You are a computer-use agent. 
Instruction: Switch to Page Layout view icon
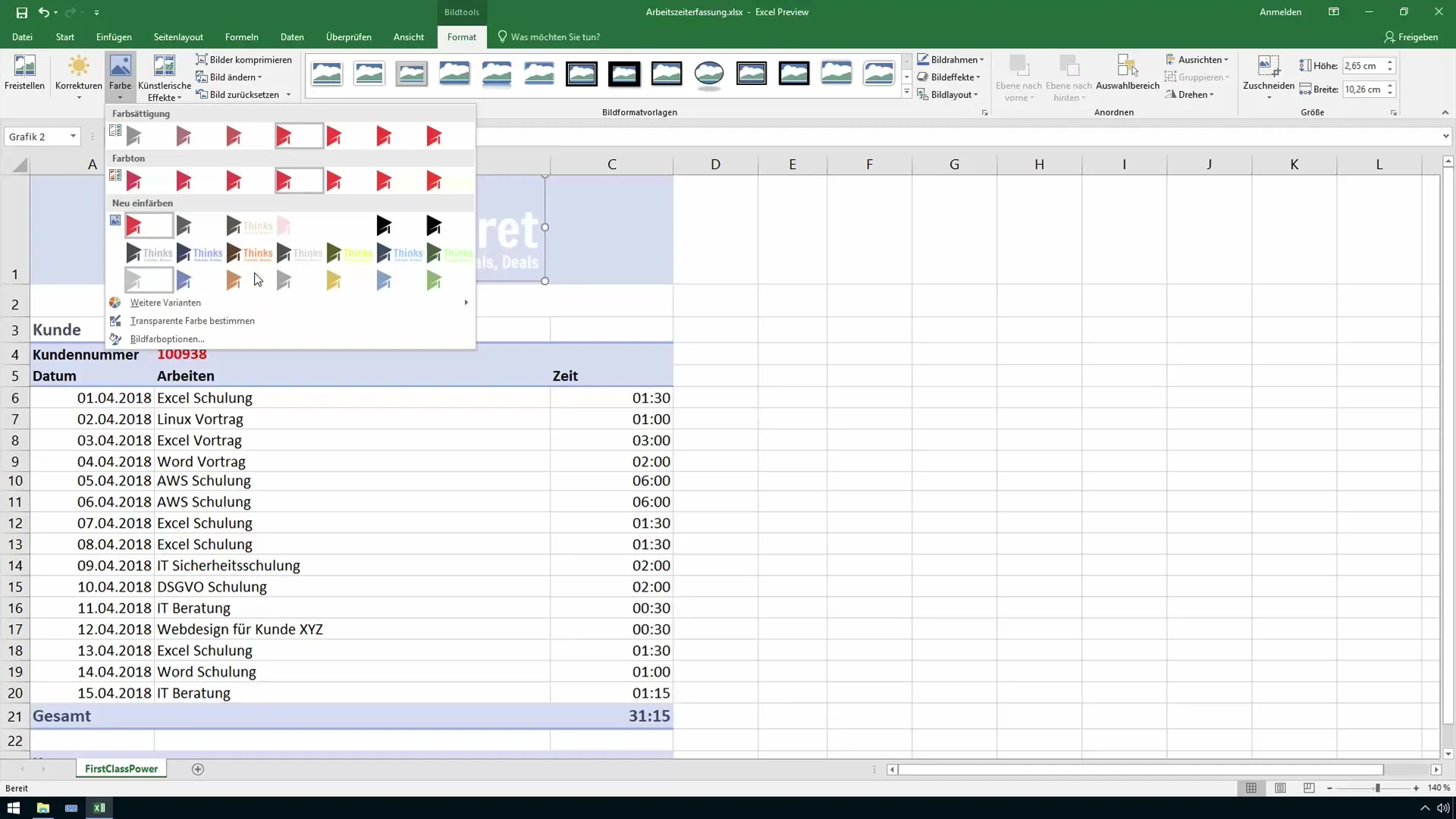pyautogui.click(x=1280, y=789)
